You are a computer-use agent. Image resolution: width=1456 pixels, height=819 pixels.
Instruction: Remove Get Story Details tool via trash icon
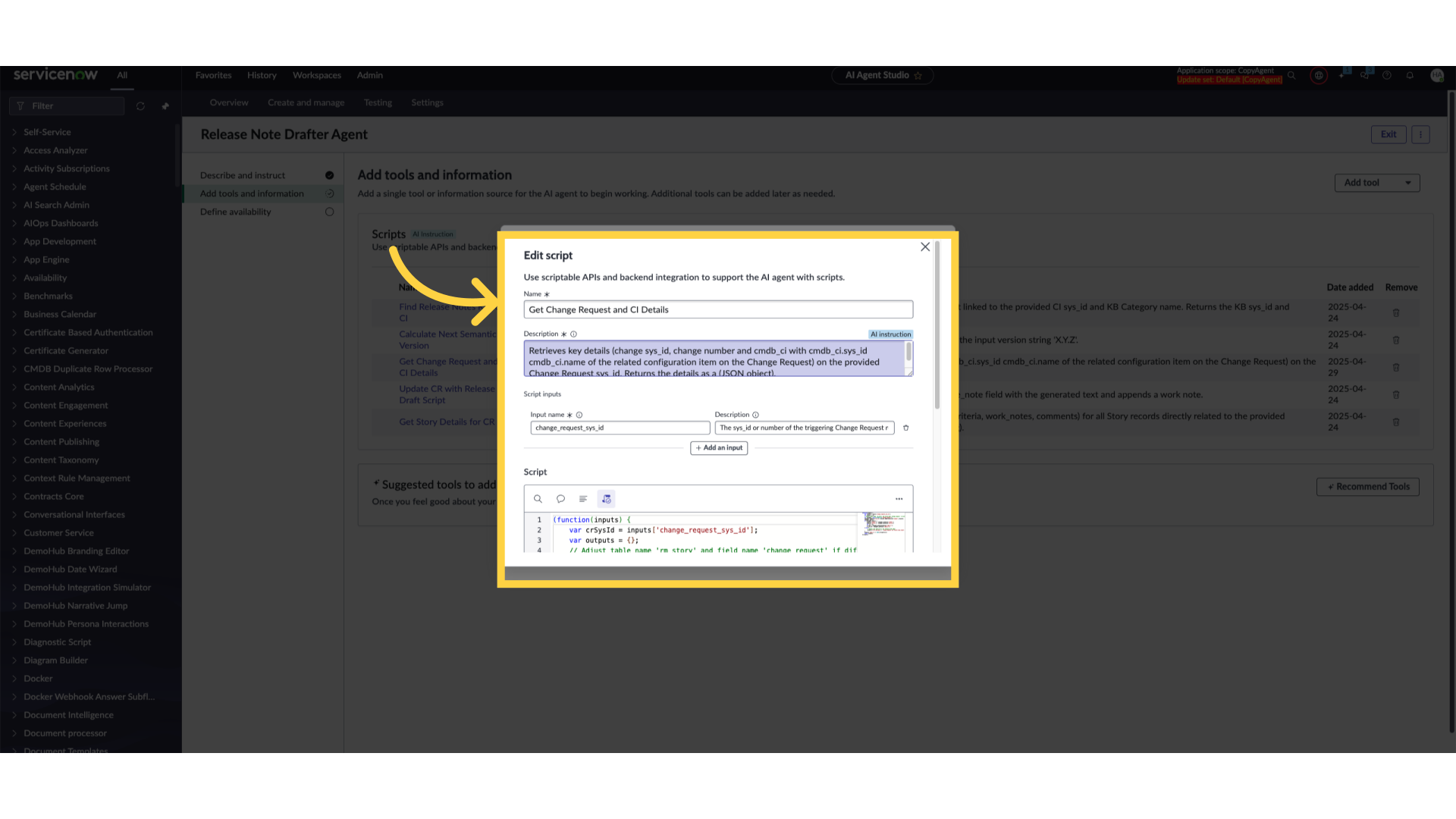tap(1396, 422)
